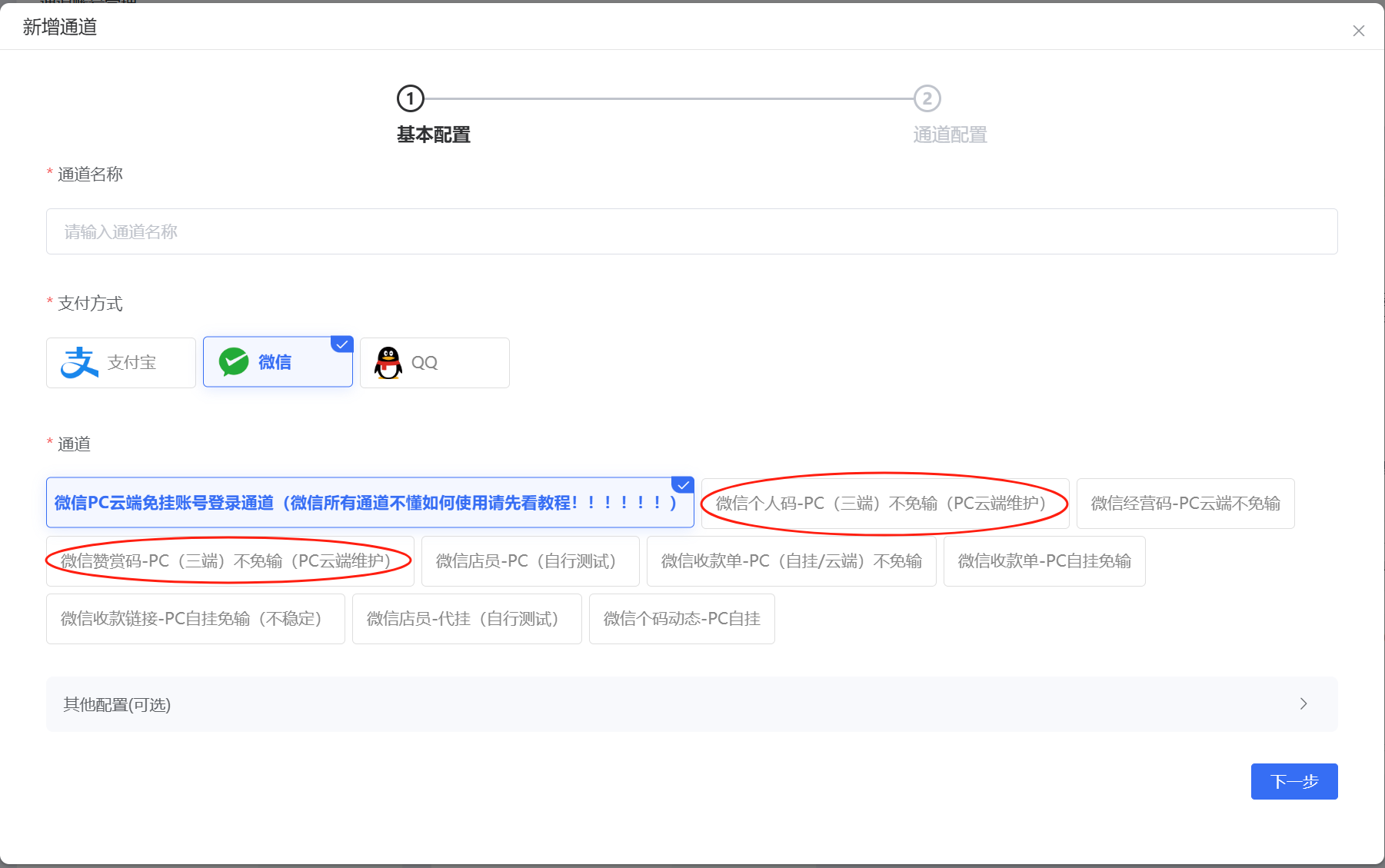The height and width of the screenshot is (868, 1385).
Task: Select 微信收款单-PC（自挂/云端）不免输 channel
Action: 791,561
